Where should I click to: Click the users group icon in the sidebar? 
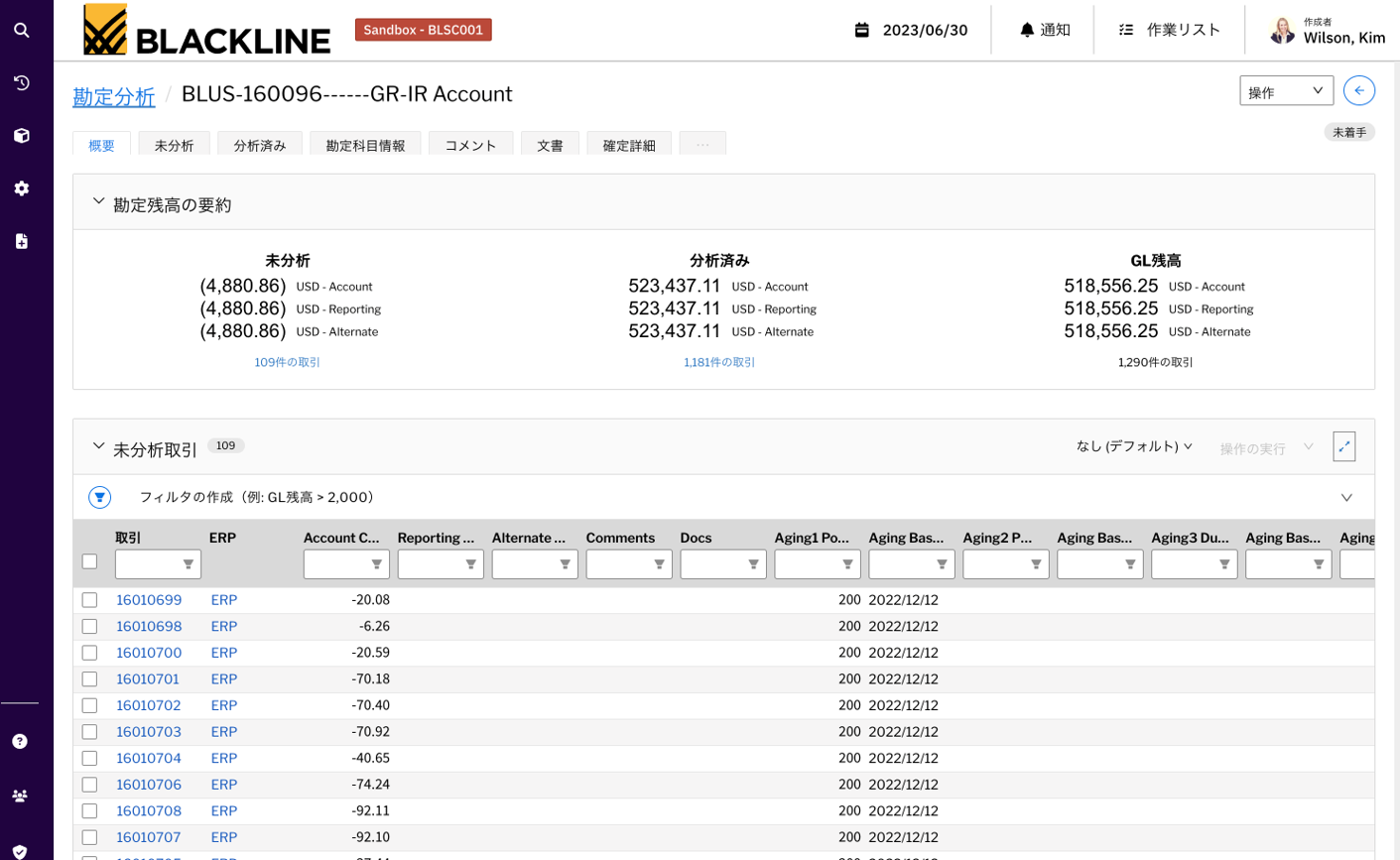click(x=20, y=796)
